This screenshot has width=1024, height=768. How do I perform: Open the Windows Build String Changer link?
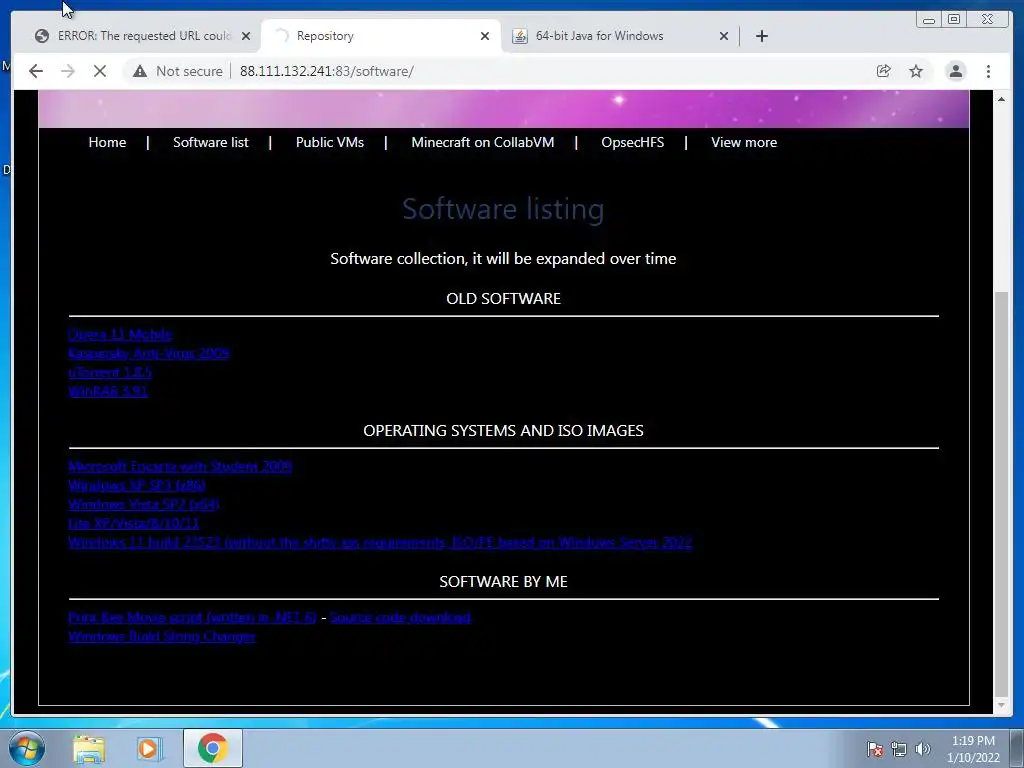[x=161, y=636]
